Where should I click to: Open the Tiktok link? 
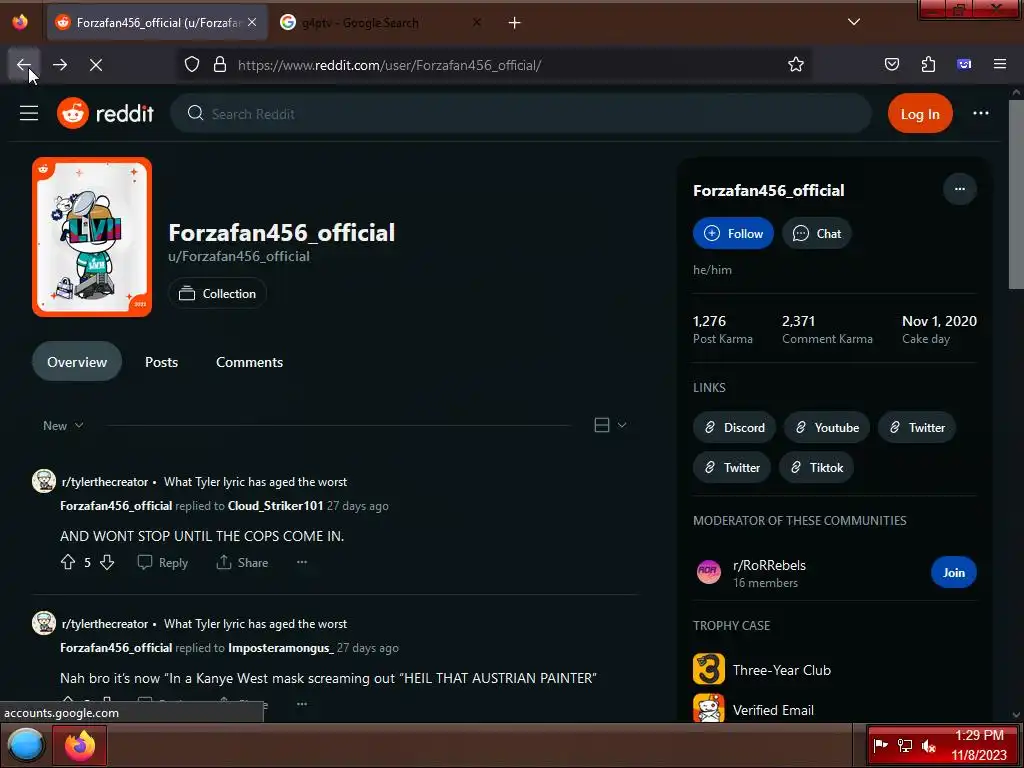tap(816, 468)
